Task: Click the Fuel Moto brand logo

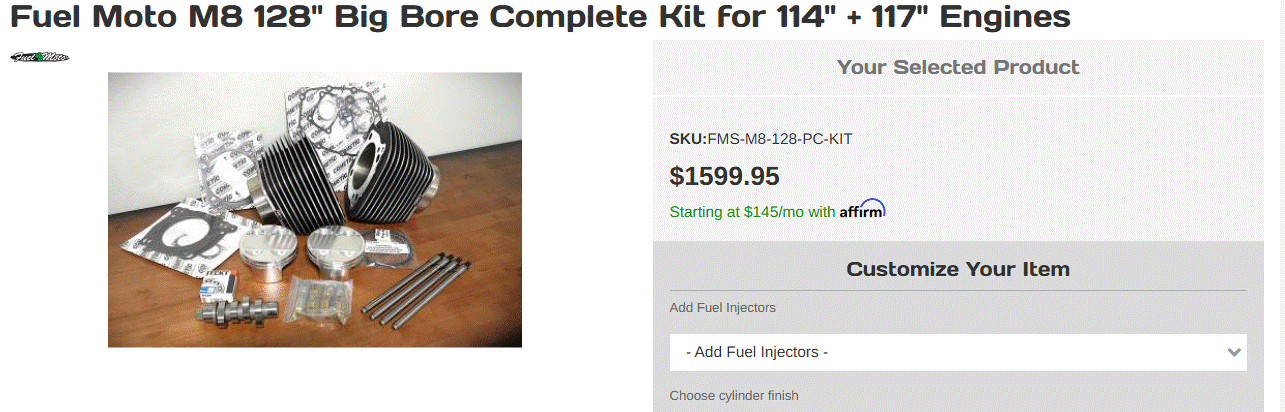Action: 39,57
